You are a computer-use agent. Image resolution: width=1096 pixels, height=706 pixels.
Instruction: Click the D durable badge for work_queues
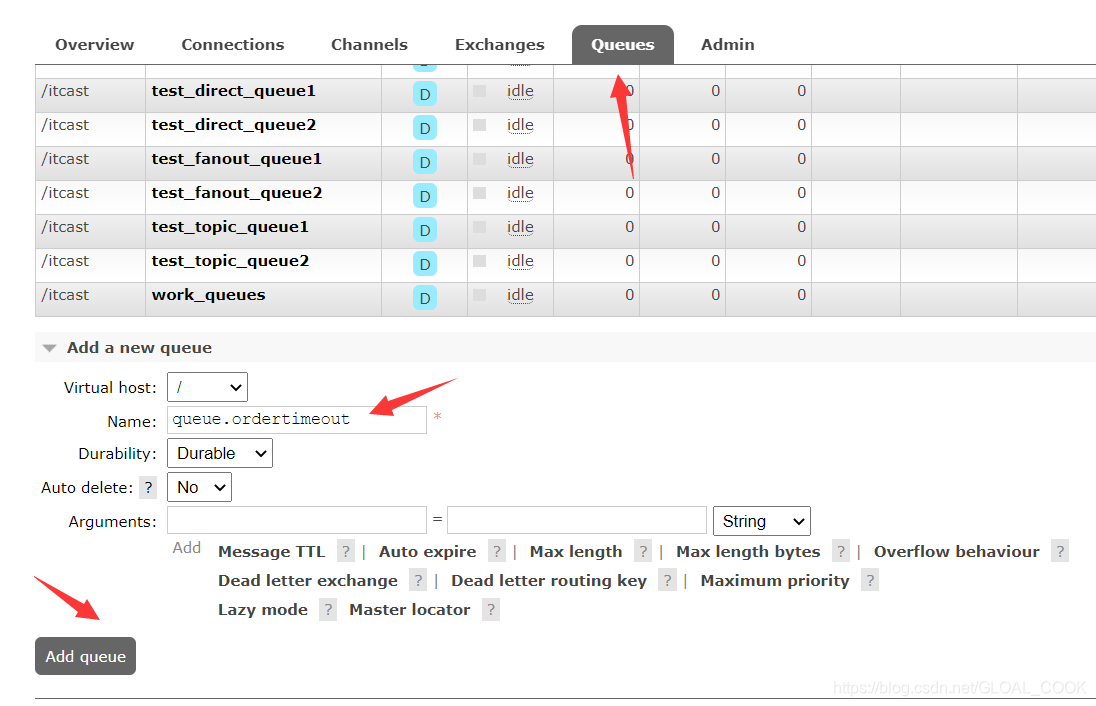pos(424,298)
